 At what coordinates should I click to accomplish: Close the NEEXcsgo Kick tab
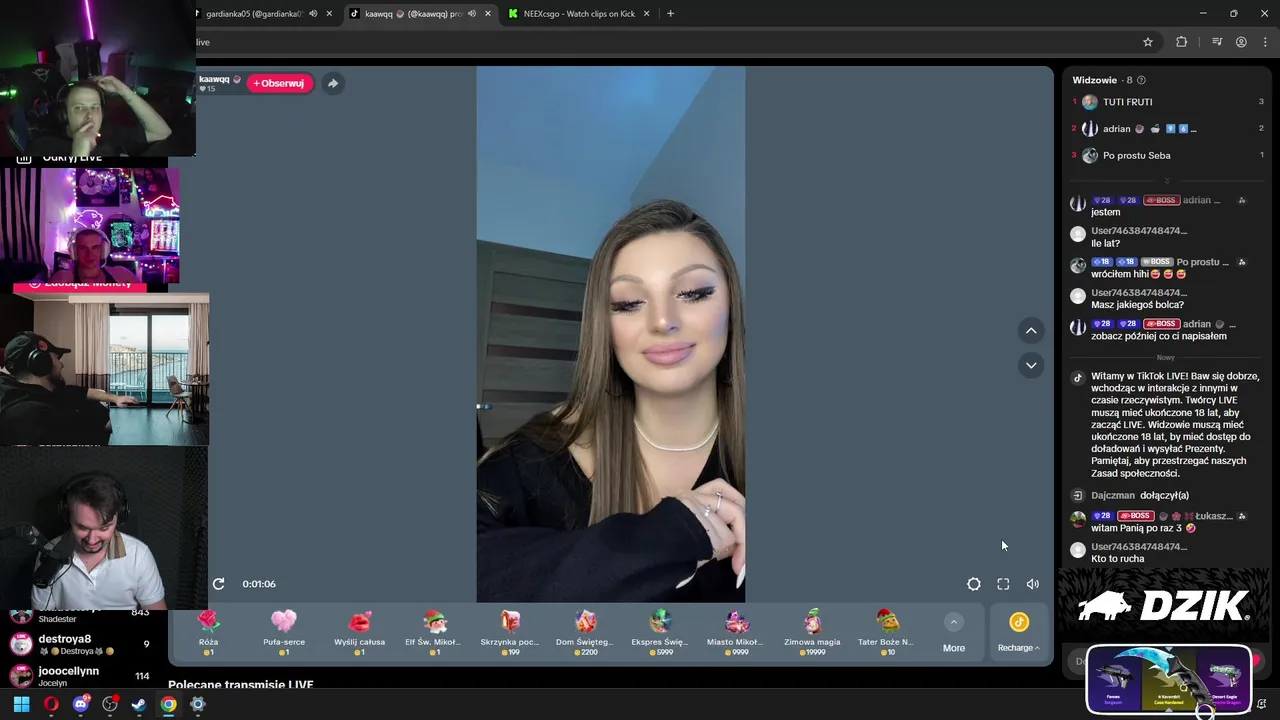point(646,14)
